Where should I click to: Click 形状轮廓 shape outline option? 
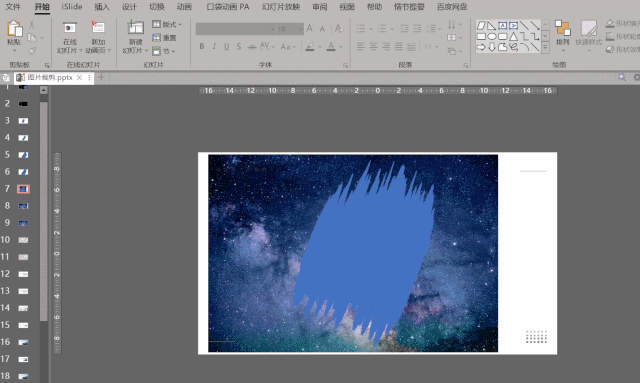(x=623, y=37)
